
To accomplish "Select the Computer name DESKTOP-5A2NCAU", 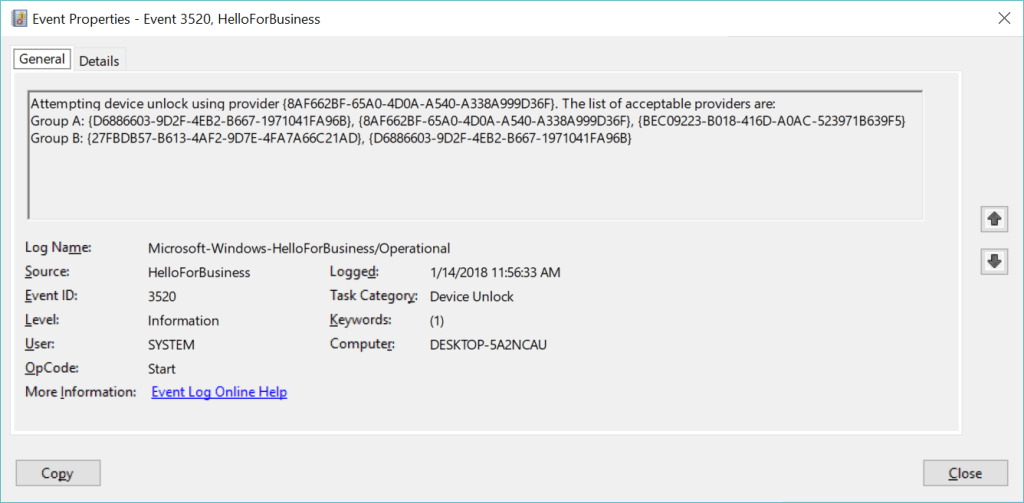I will pyautogui.click(x=488, y=345).
